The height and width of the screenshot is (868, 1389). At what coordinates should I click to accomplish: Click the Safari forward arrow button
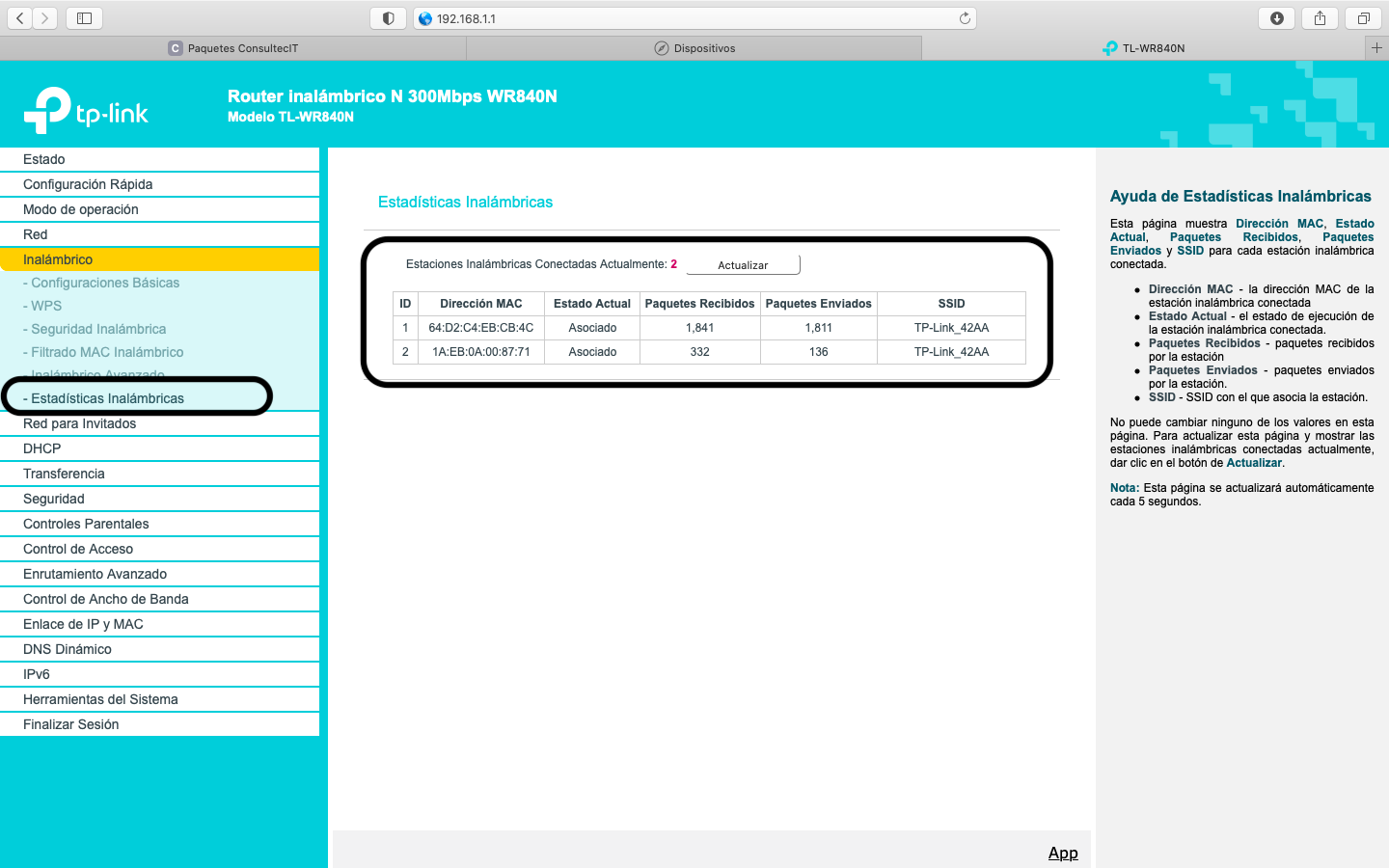point(45,18)
